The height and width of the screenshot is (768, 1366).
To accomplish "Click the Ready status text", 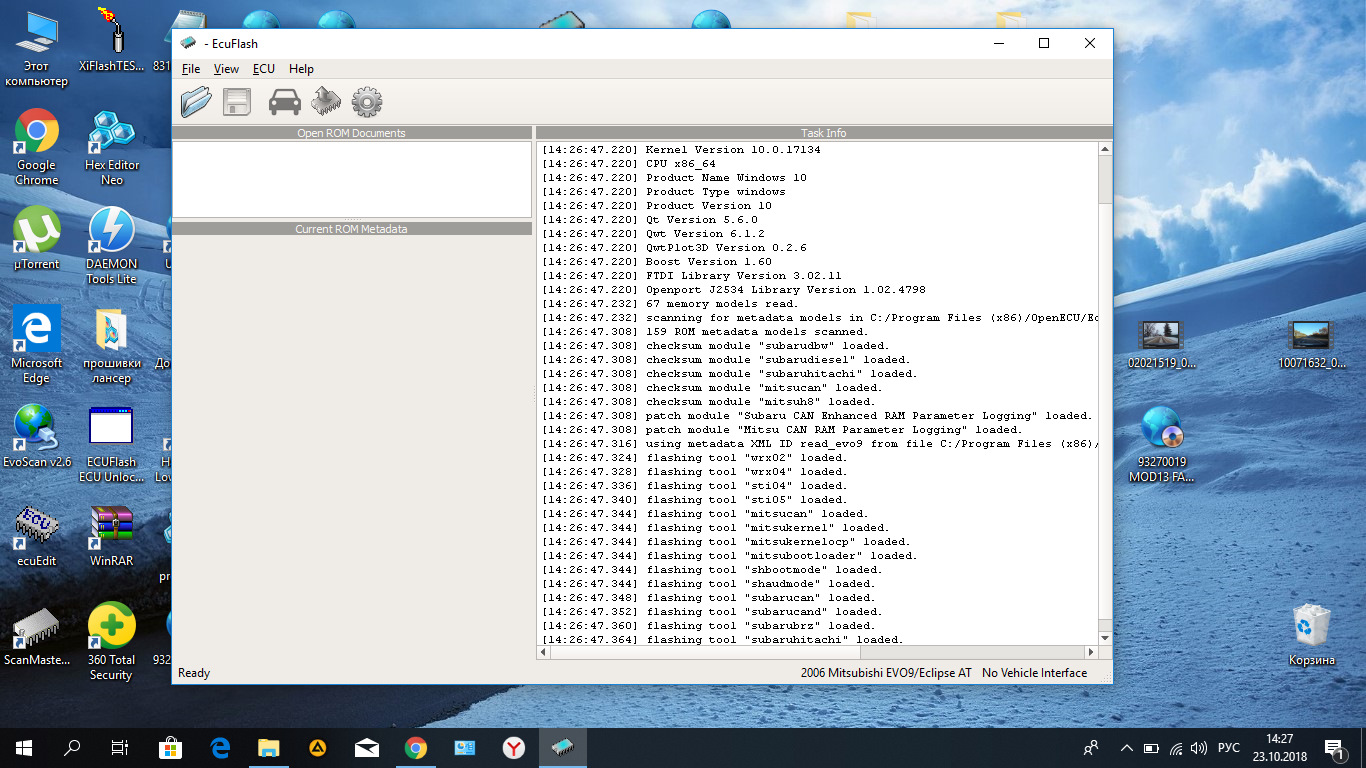I will [194, 673].
